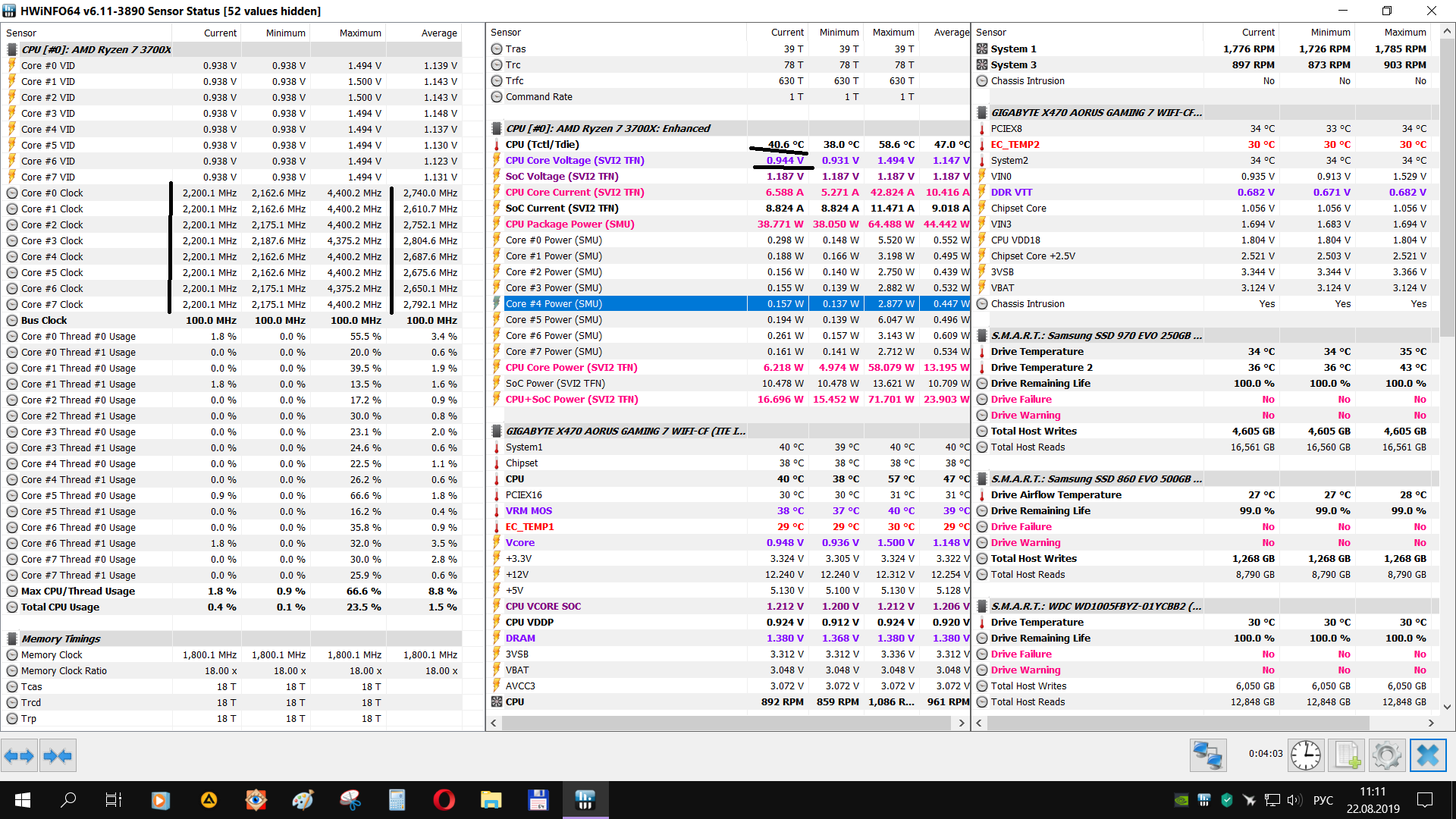Click the clock reset timer icon
Screen dimensions: 1456x819
tap(1305, 755)
